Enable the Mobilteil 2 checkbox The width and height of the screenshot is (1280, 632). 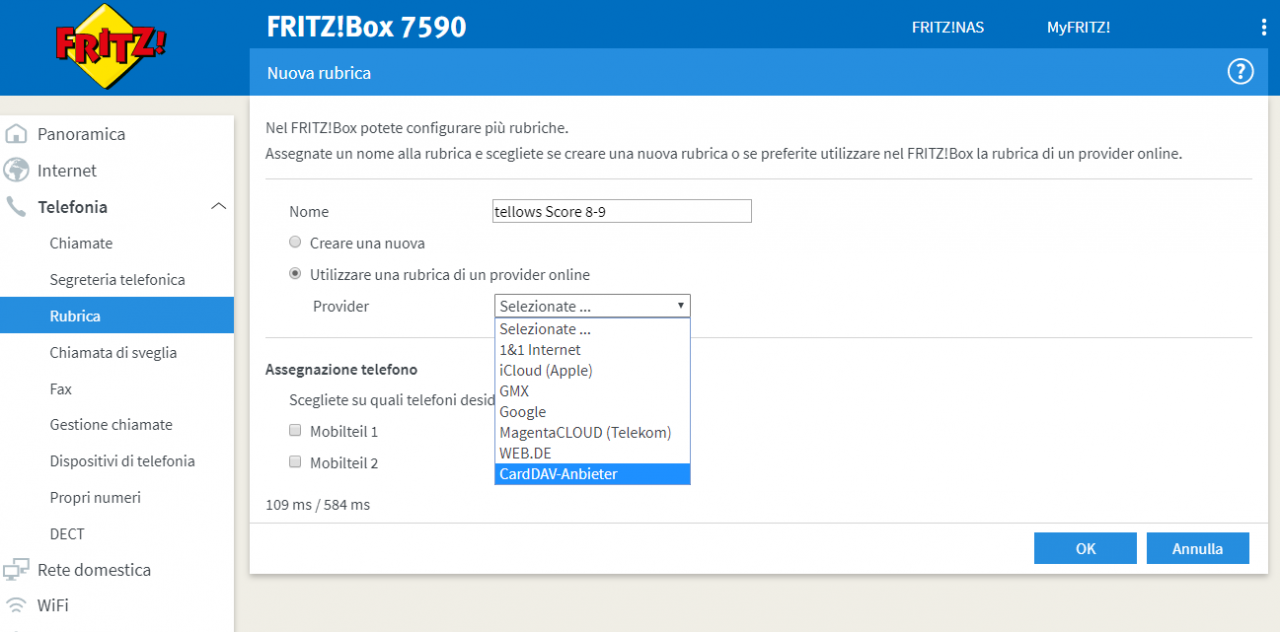coord(295,462)
